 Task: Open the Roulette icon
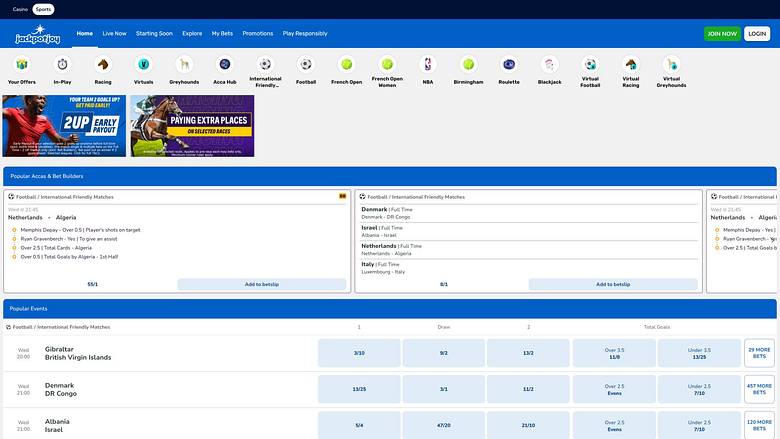[509, 65]
